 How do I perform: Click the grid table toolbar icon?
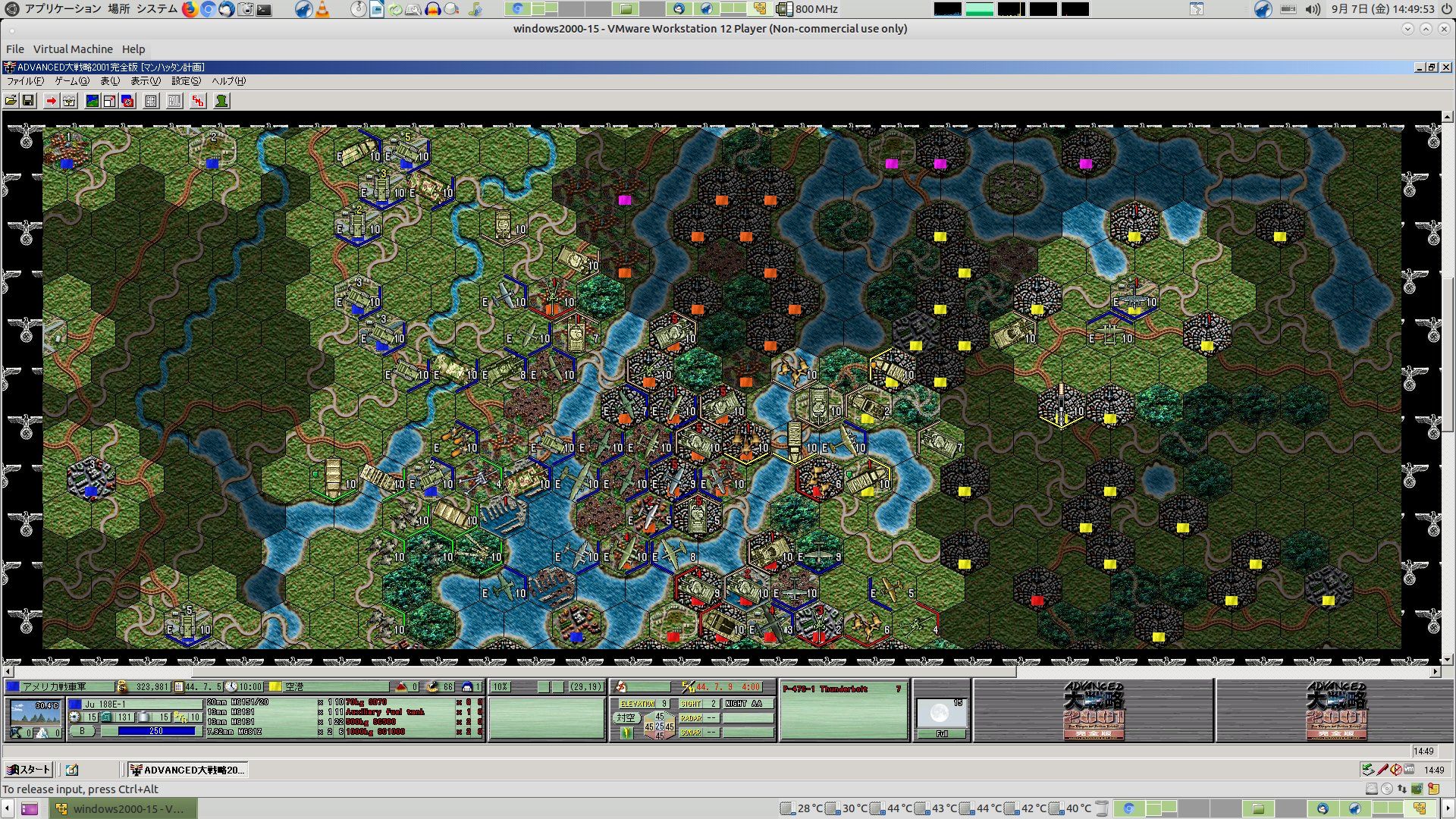(x=151, y=101)
